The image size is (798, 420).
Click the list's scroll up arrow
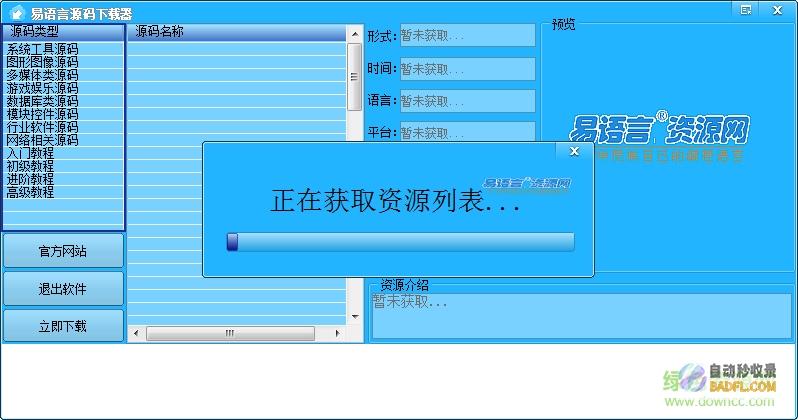(355, 34)
